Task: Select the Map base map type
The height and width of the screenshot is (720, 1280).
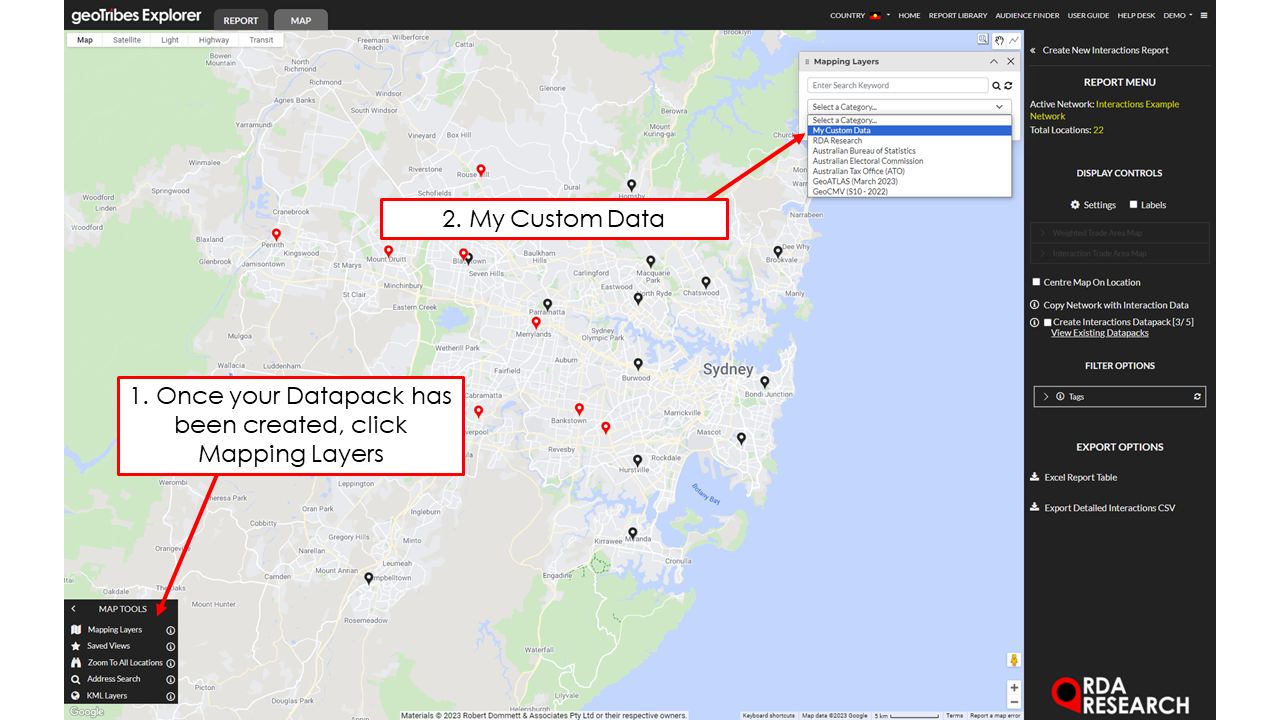Action: click(x=85, y=40)
